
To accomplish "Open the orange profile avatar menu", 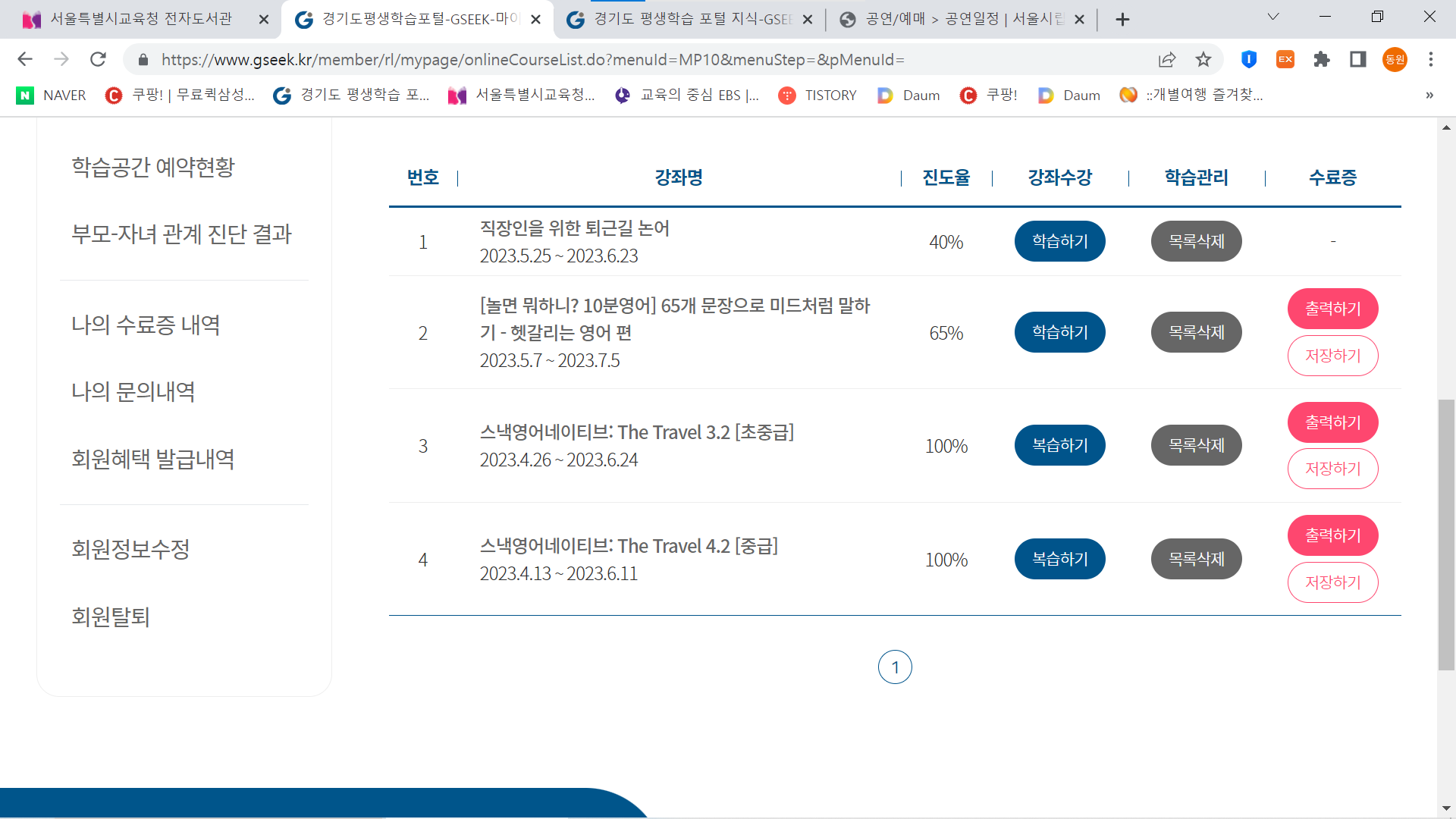I will 1395,59.
